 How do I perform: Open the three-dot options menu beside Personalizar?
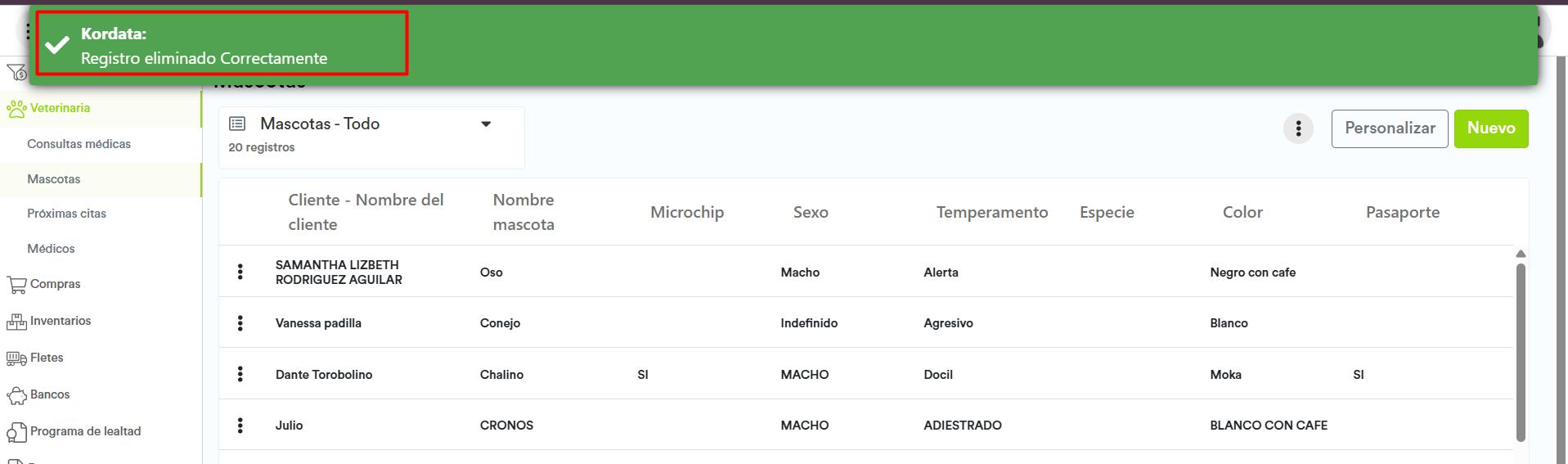[x=1298, y=128]
